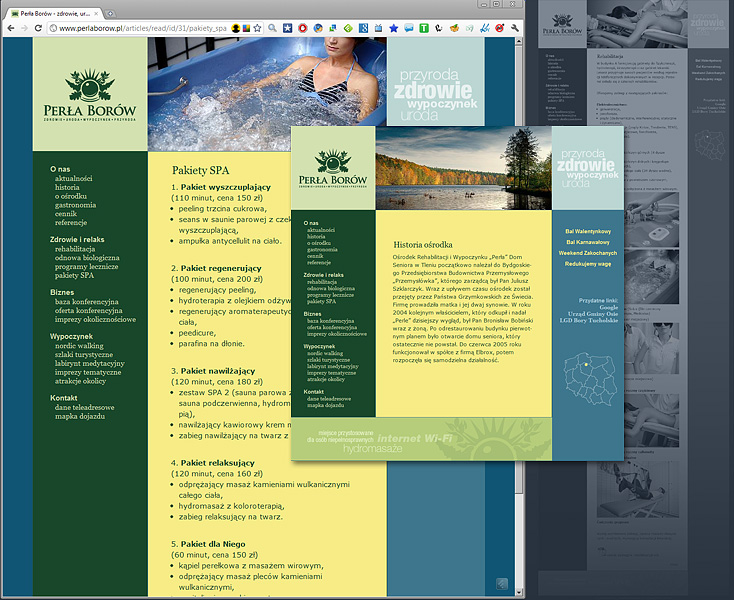This screenshot has width=734, height=600.
Task: Bookmark page with address bar star
Action: click(257, 28)
